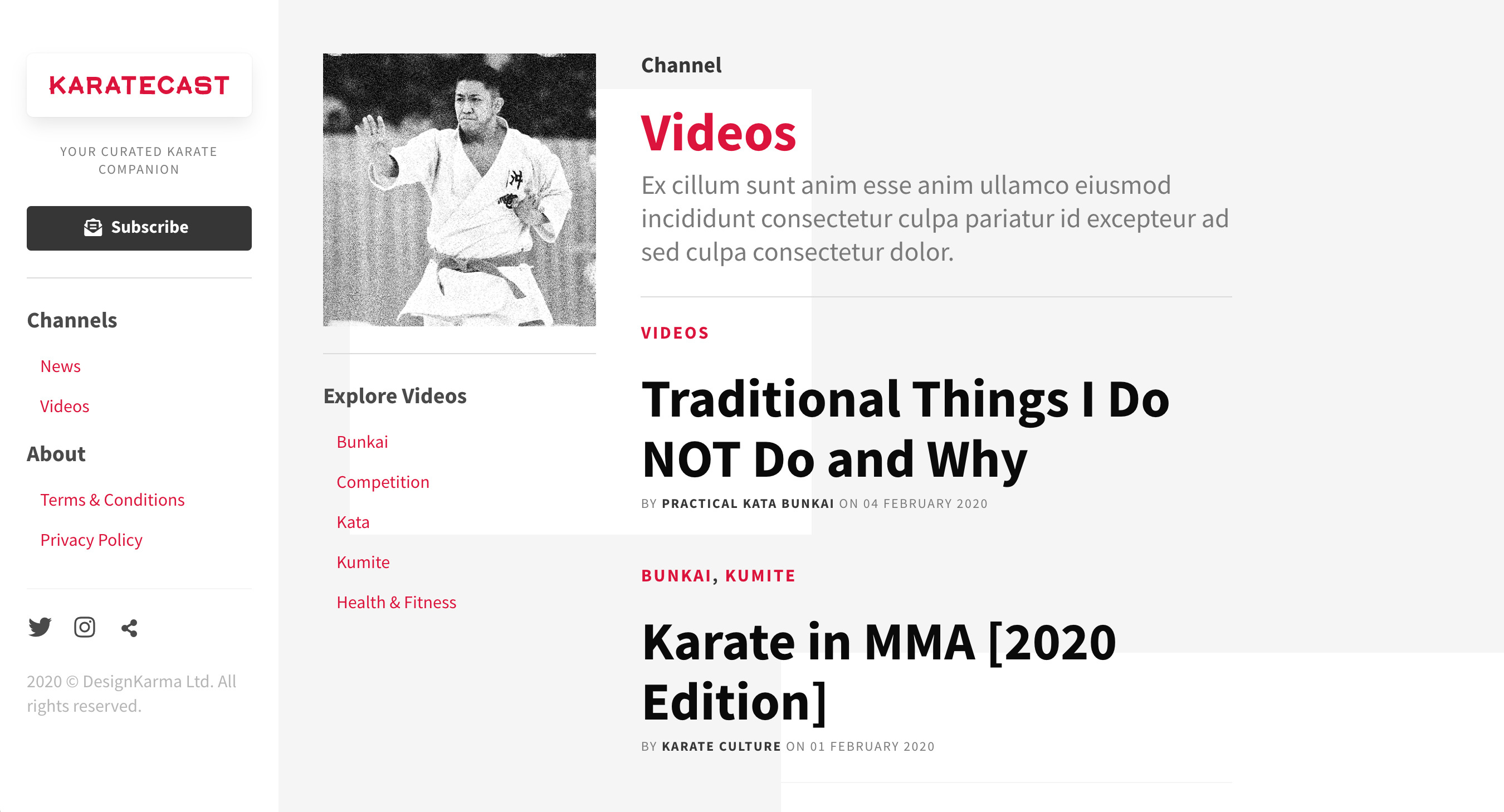
Task: Click the karate fighter channel image
Action: pos(460,190)
